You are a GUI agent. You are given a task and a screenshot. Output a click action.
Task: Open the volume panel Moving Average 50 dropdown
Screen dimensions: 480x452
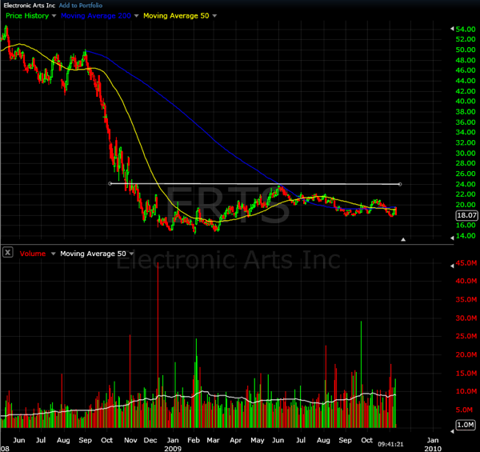click(x=131, y=254)
